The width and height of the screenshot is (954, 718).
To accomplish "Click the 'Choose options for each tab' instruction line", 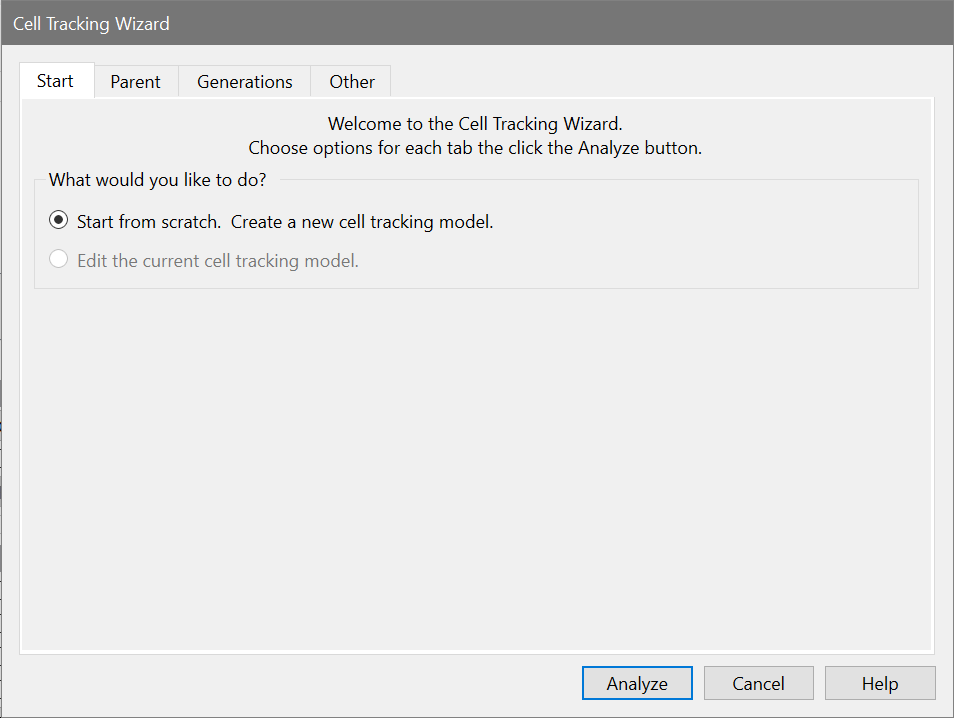I will coord(475,148).
